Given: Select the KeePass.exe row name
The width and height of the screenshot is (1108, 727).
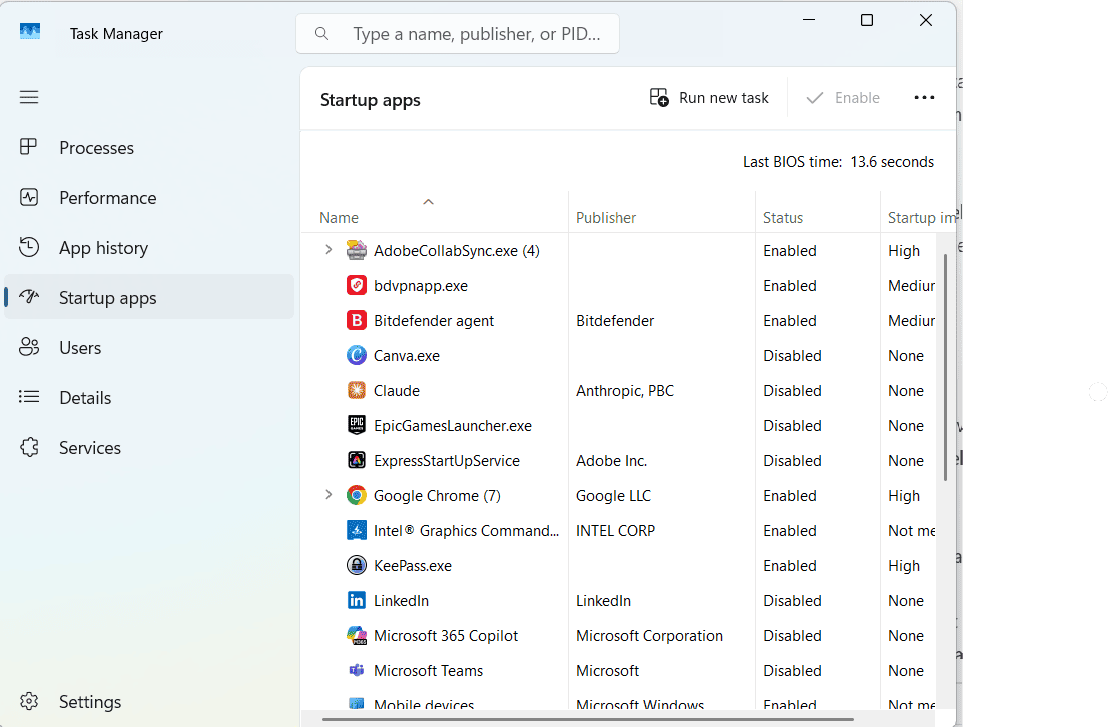Looking at the screenshot, I should (x=413, y=566).
